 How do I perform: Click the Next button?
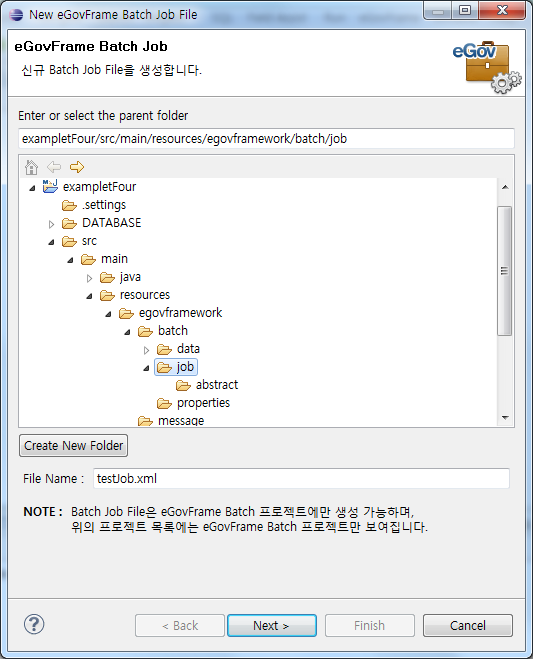coord(272,625)
